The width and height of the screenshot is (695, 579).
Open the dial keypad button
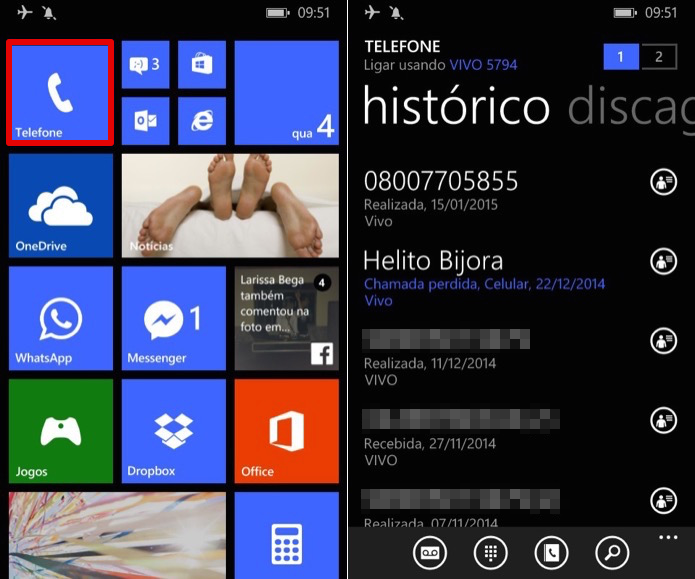[x=490, y=552]
